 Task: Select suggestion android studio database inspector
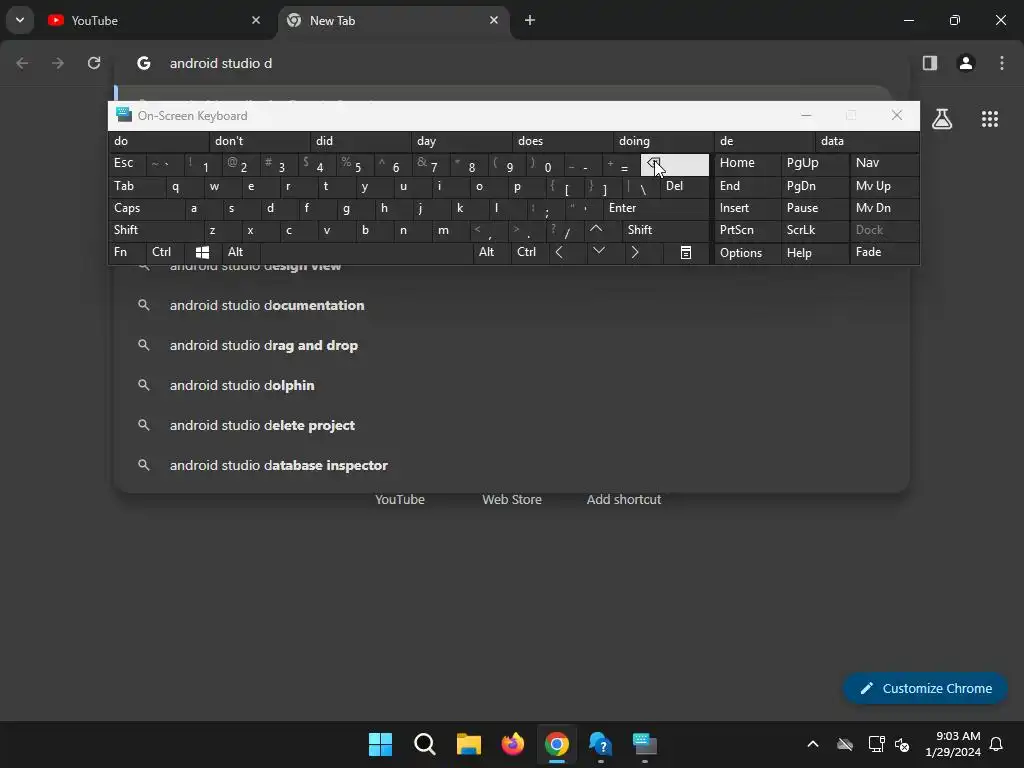[511, 465]
